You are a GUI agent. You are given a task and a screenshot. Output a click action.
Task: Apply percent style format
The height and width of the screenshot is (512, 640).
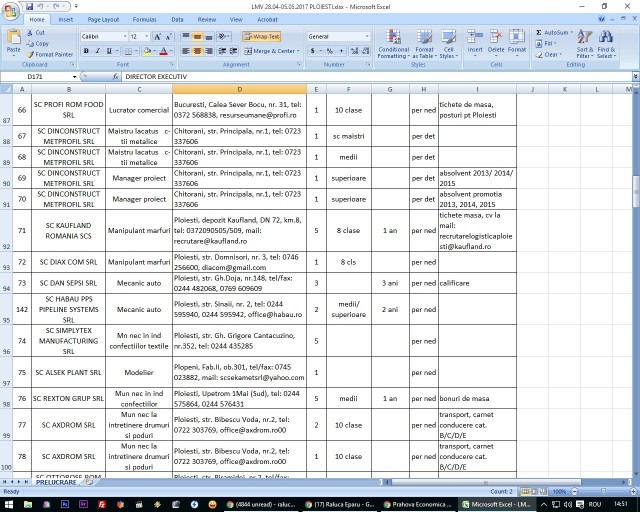click(x=330, y=51)
